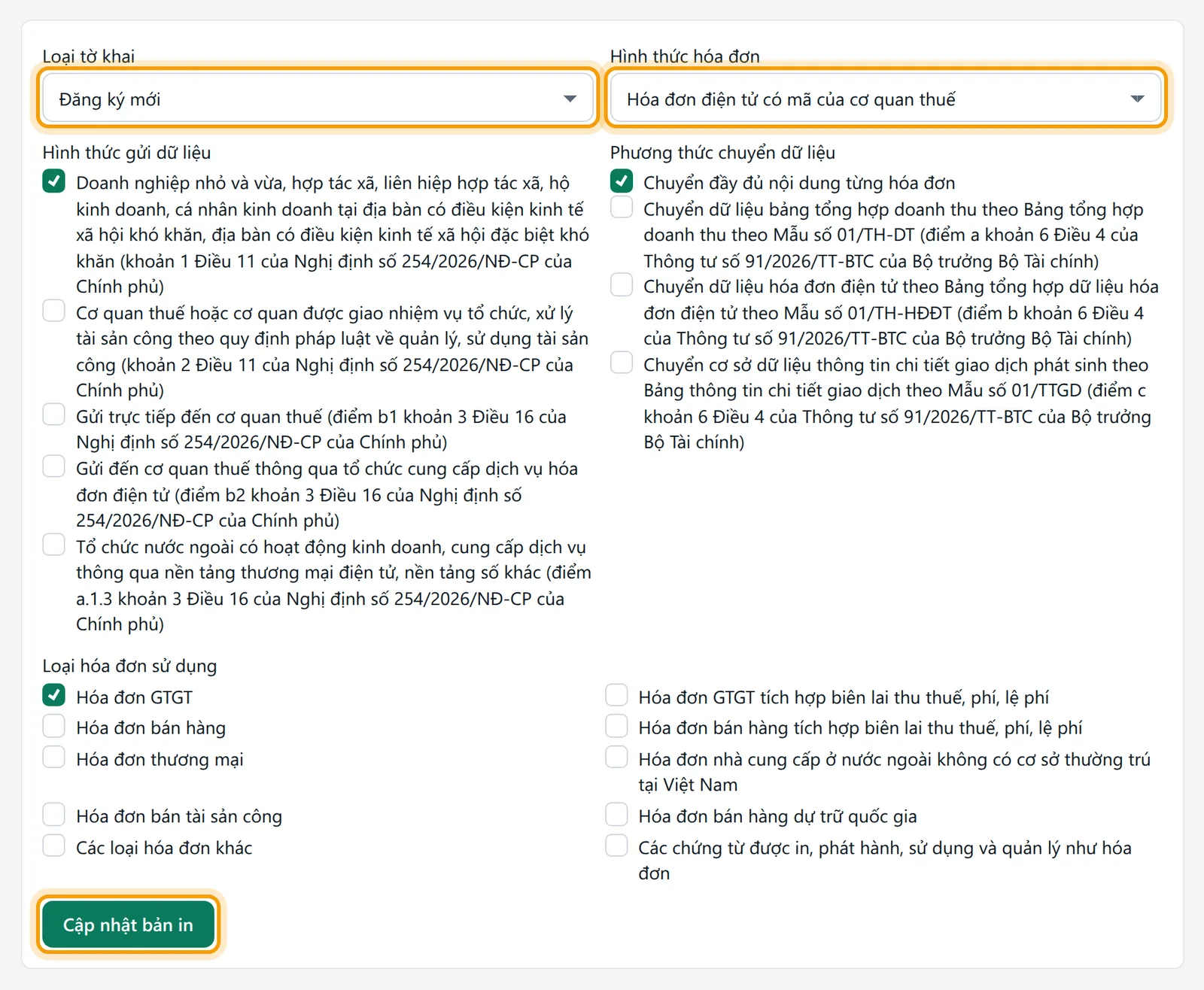This screenshot has height=990, width=1204.
Task: Tick Các chứng từ được in, phát hành checkbox
Action: (x=616, y=846)
